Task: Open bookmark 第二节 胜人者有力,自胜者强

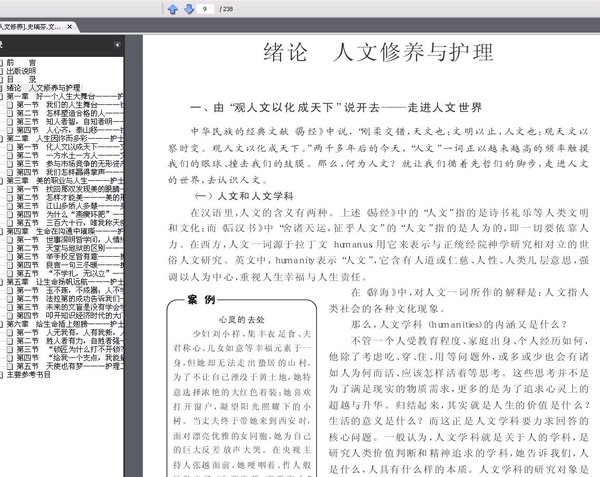Action: pos(70,341)
